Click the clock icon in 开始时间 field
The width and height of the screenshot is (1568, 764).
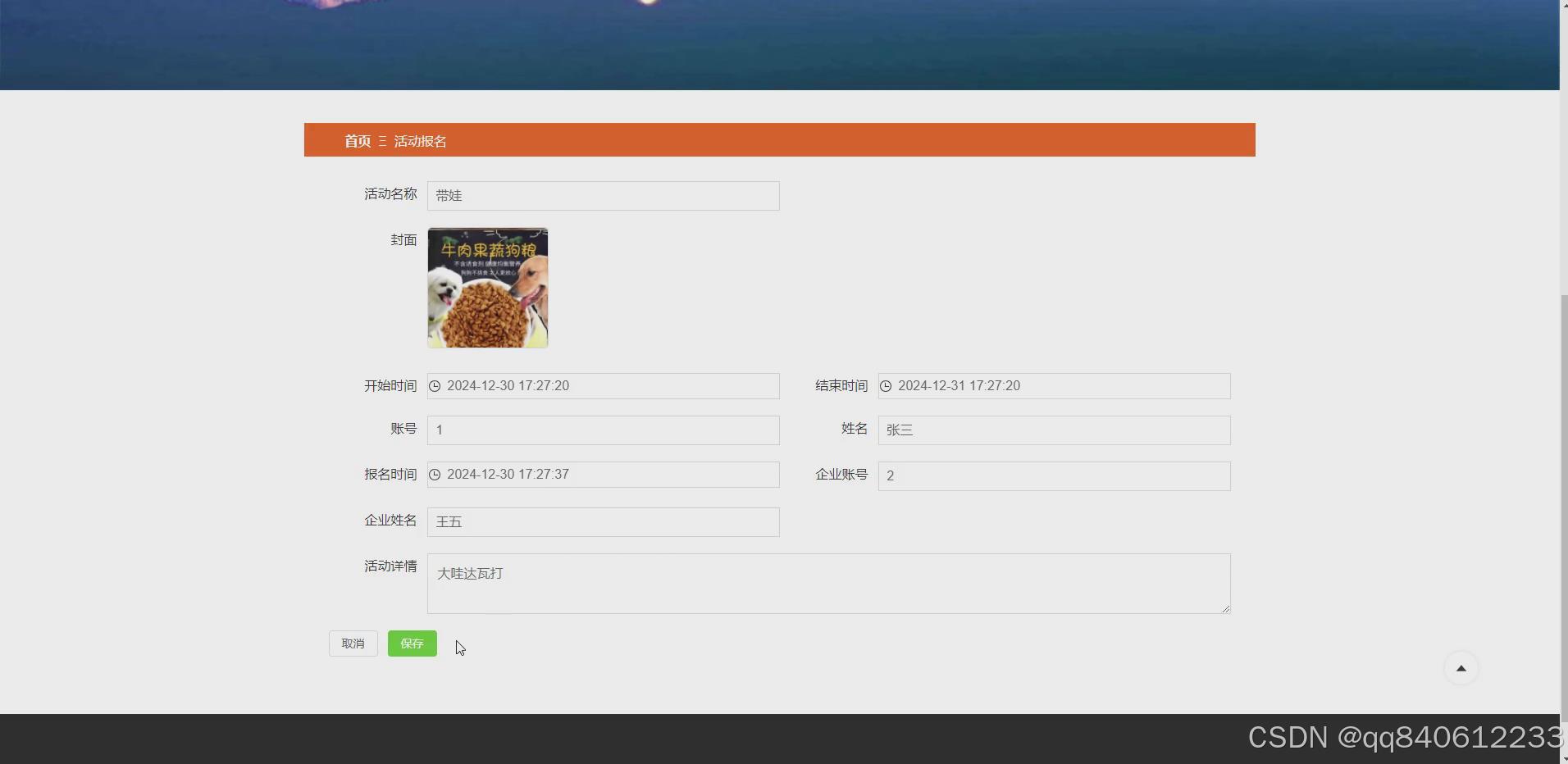pos(435,386)
